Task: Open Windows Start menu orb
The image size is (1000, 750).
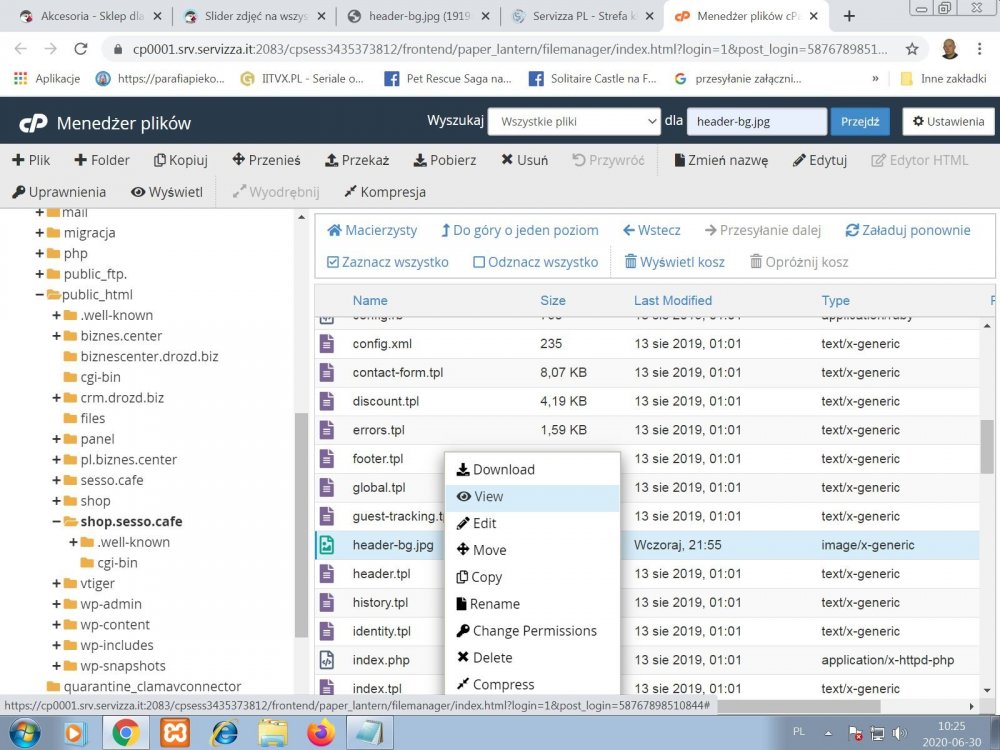Action: [25, 732]
